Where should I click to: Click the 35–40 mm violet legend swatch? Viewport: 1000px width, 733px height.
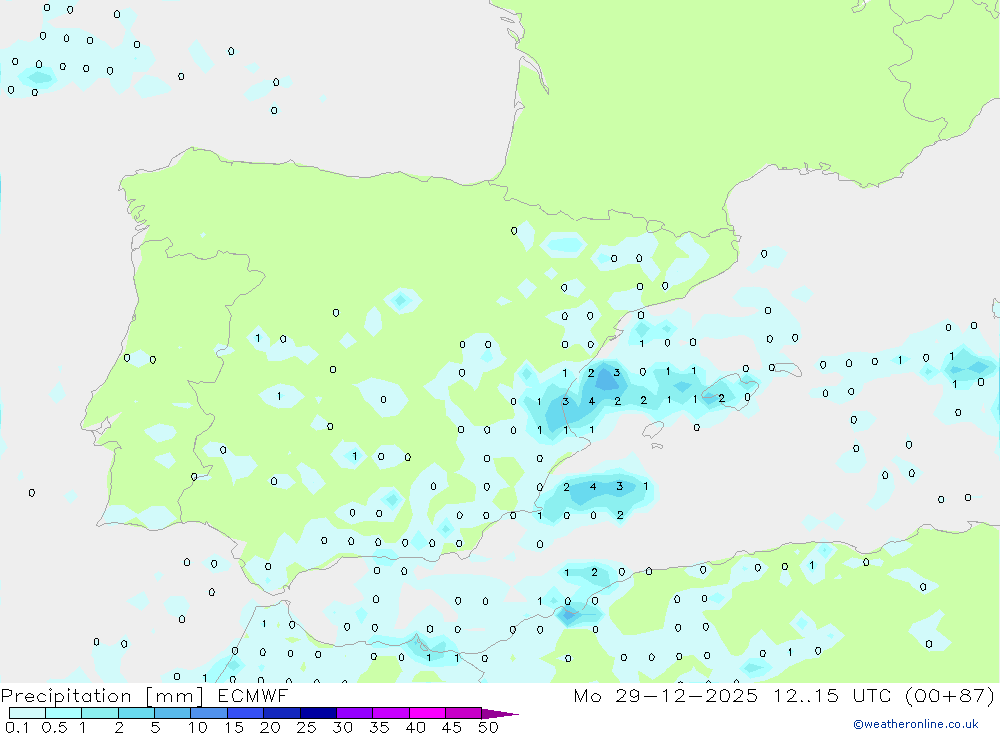pos(391,713)
